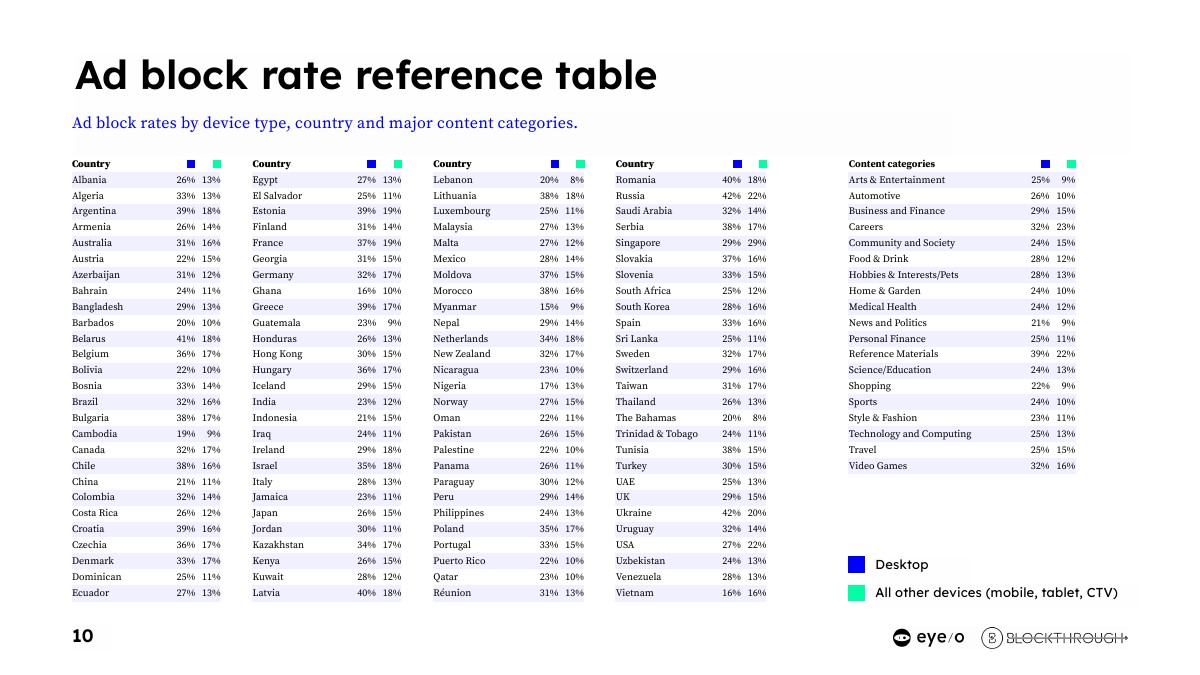Image resolution: width=1200 pixels, height=675 pixels.
Task: Click the green square in first Country header
Action: pyautogui.click(x=217, y=164)
